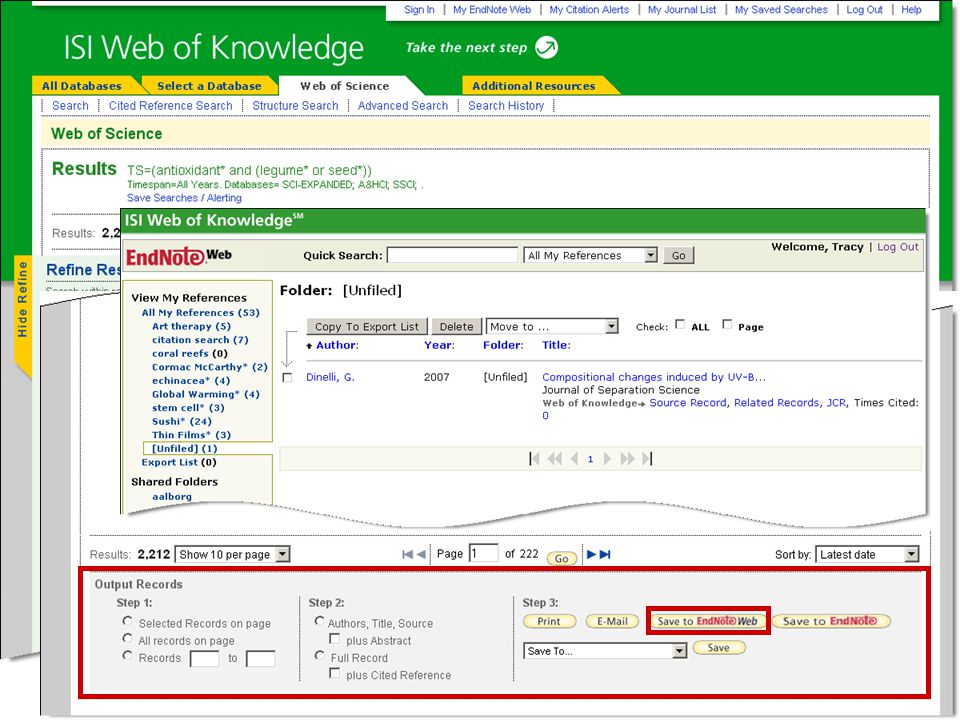Check the ALL references checkbox

click(x=680, y=324)
